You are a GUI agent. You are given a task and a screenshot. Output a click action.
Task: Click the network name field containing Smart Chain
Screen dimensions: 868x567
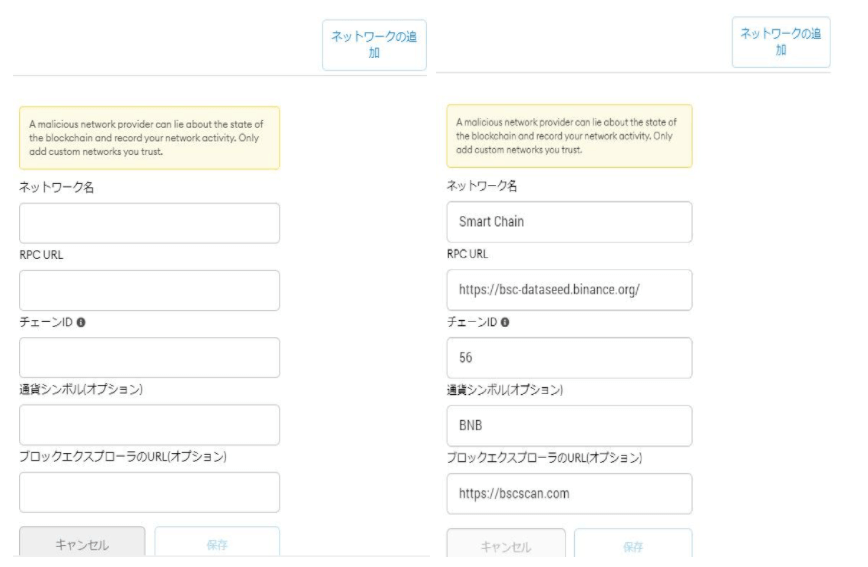tap(568, 222)
